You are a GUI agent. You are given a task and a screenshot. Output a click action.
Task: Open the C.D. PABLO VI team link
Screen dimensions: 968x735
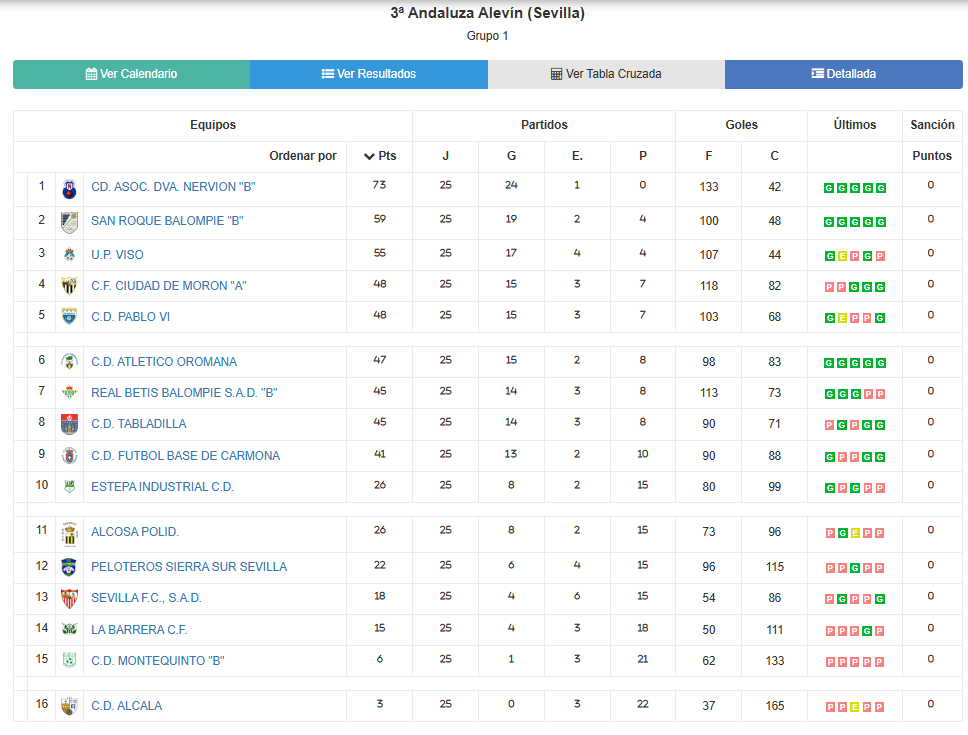click(x=130, y=317)
